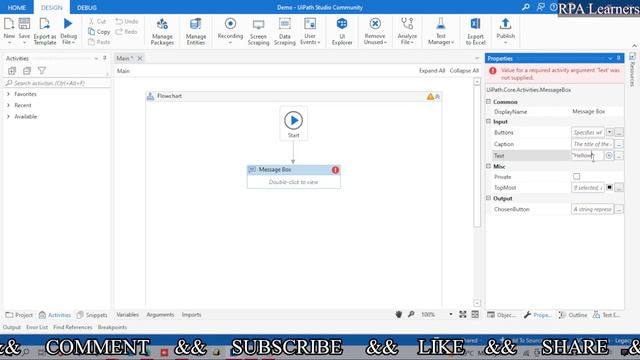Click the Search activities field
The width and height of the screenshot is (640, 360).
coord(57,83)
